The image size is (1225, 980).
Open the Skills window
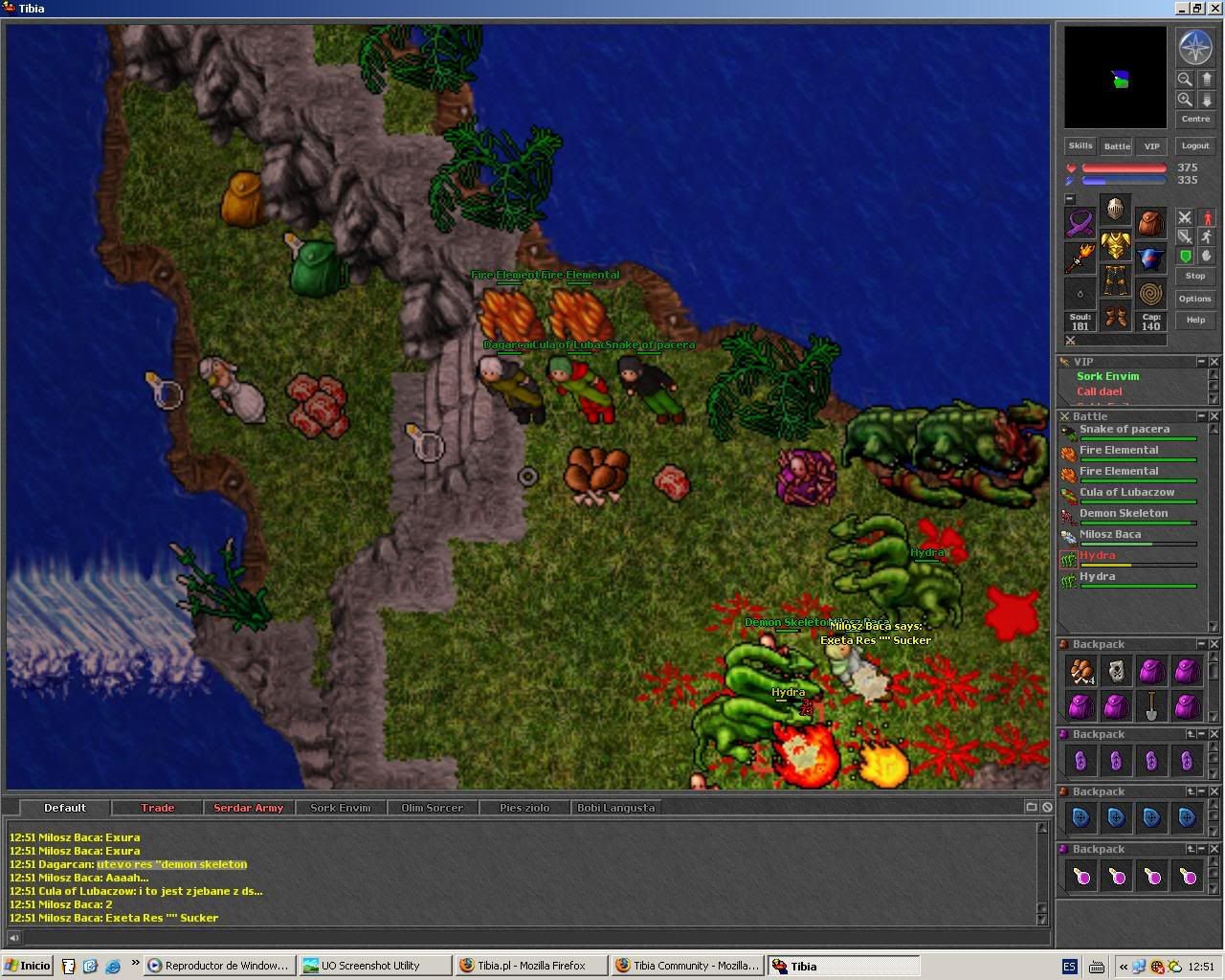[x=1080, y=146]
